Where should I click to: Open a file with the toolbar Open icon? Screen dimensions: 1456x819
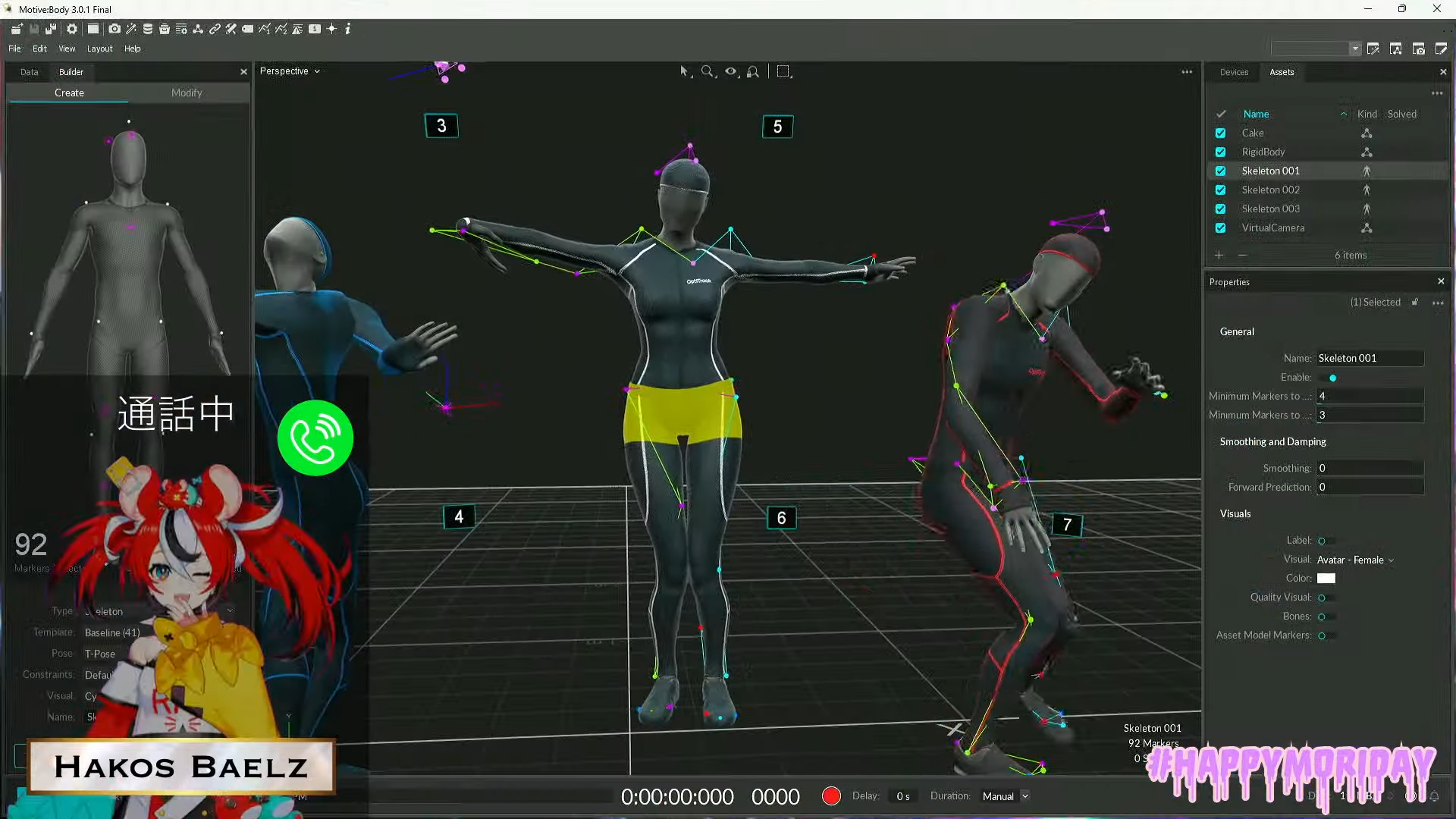click(x=17, y=29)
